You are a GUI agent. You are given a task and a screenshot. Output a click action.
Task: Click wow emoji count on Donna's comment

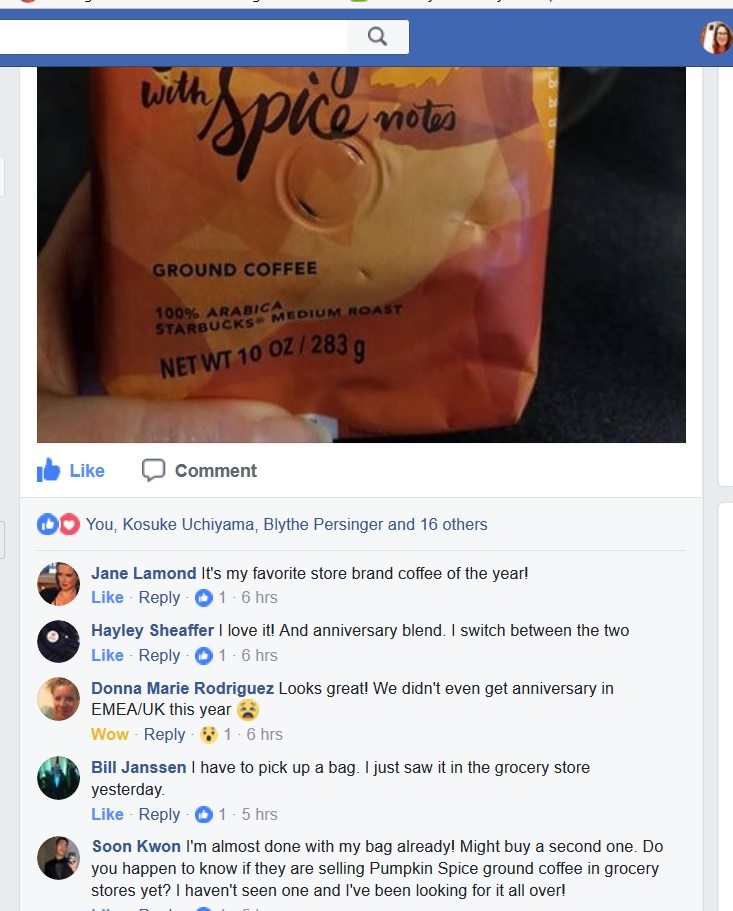tap(209, 734)
